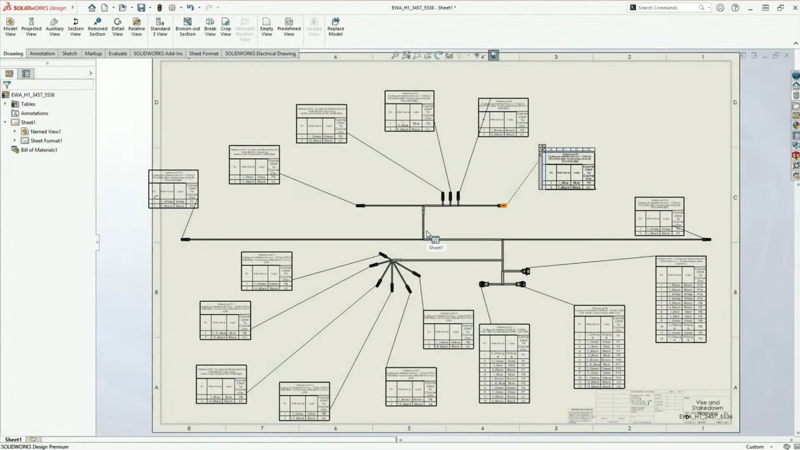Insert a Projected View
This screenshot has height=450, width=800.
coord(31,25)
